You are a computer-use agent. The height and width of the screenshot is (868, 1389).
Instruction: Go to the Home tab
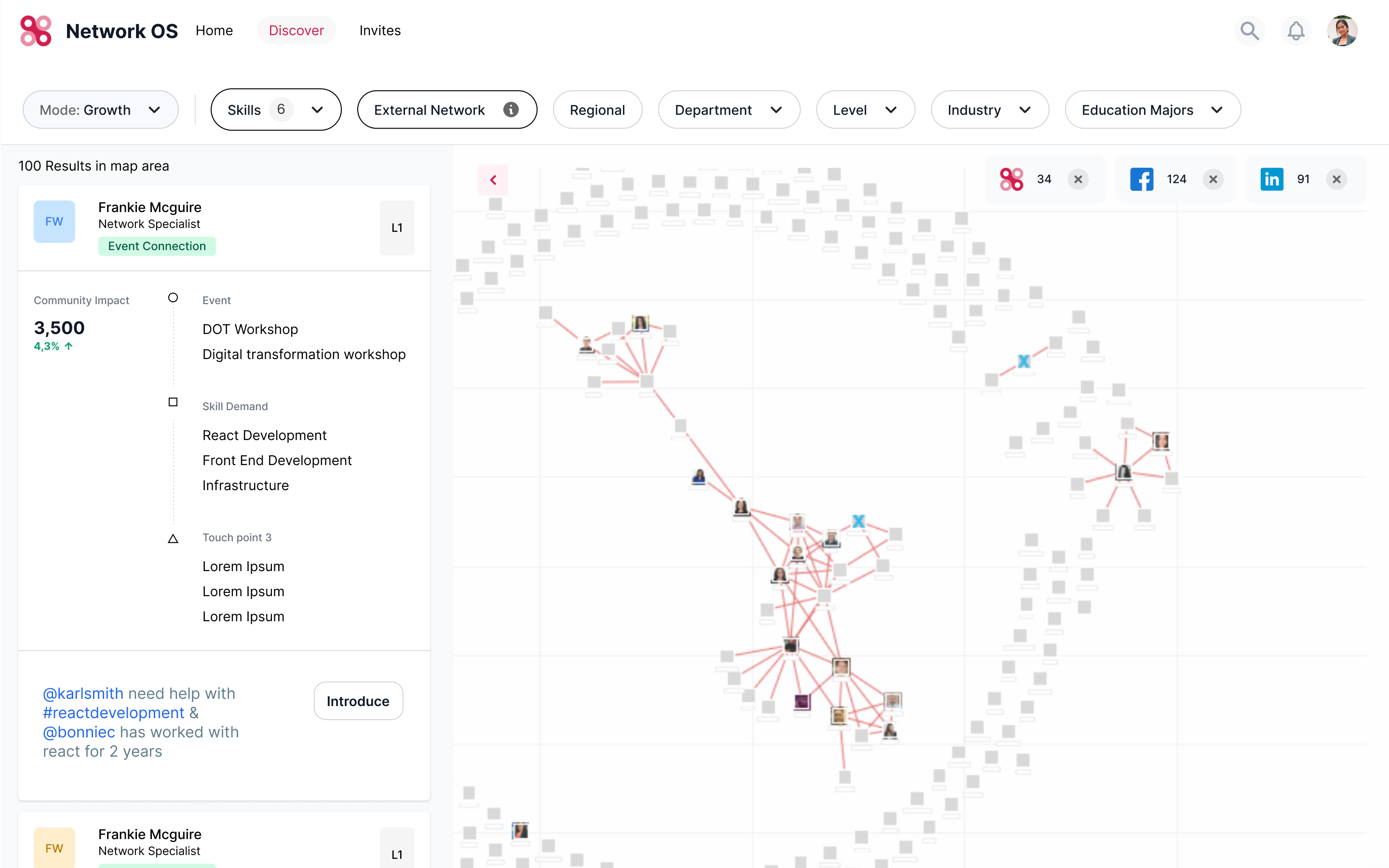(214, 30)
